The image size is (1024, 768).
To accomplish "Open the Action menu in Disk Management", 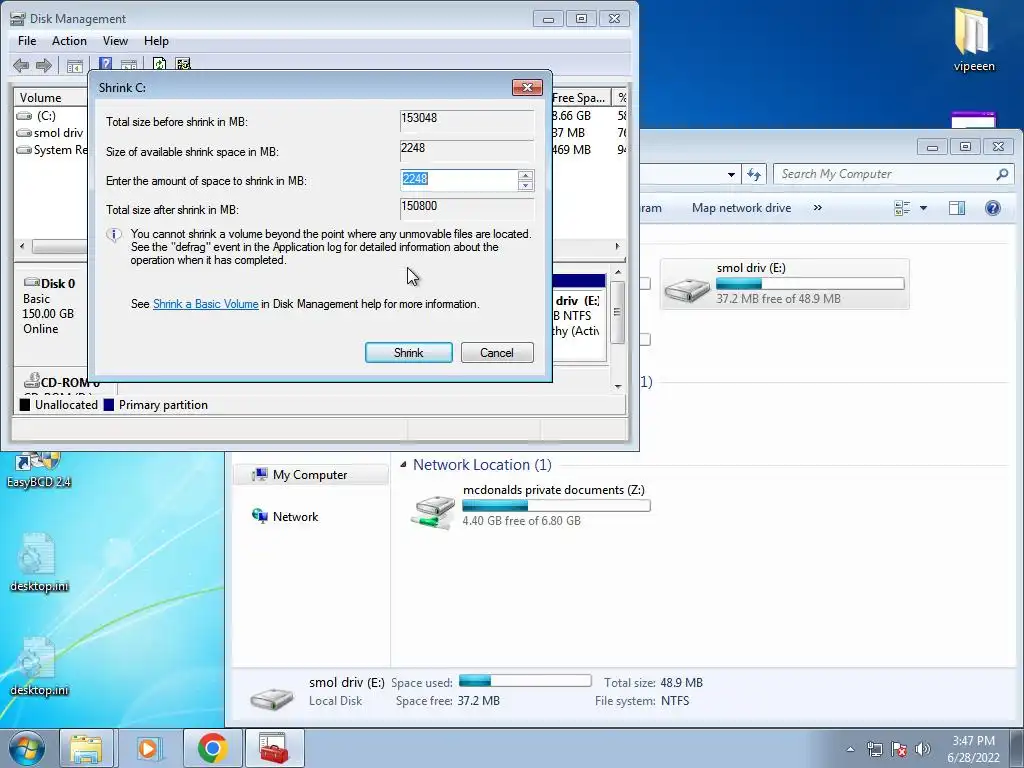I will [69, 40].
